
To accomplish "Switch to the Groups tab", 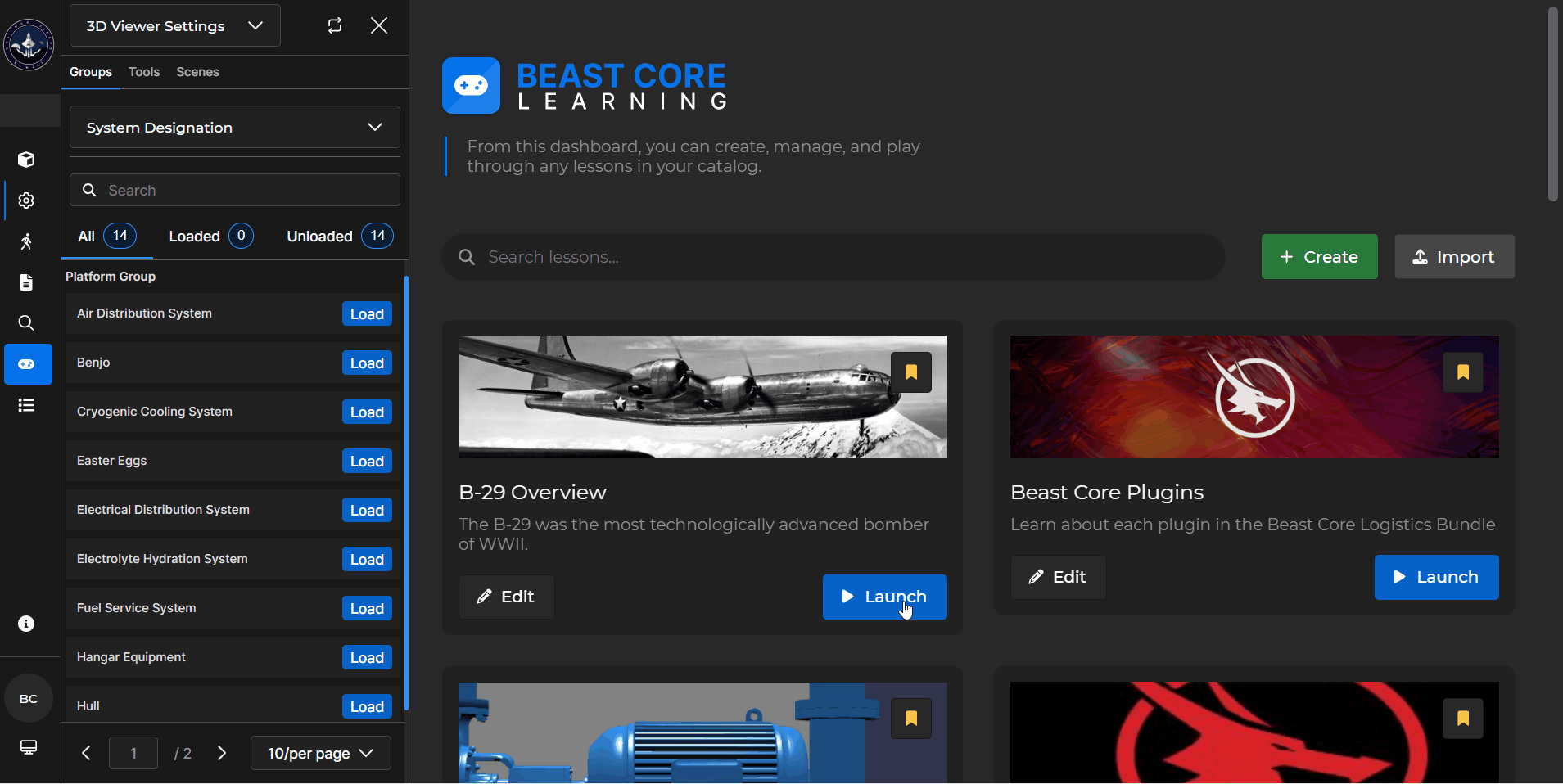I will [91, 72].
